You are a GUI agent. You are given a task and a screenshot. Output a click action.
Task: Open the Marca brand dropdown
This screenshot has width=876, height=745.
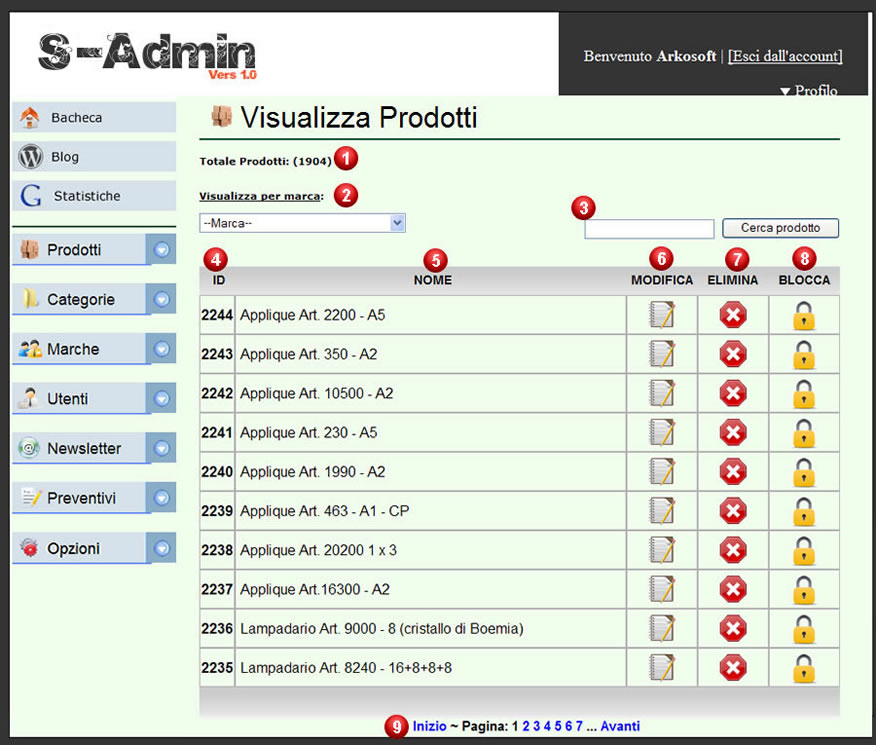pos(302,223)
